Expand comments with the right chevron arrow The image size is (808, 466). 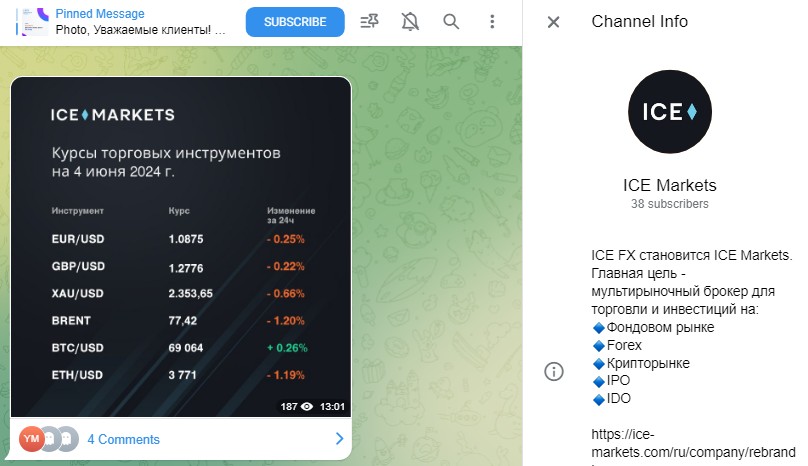point(338,439)
